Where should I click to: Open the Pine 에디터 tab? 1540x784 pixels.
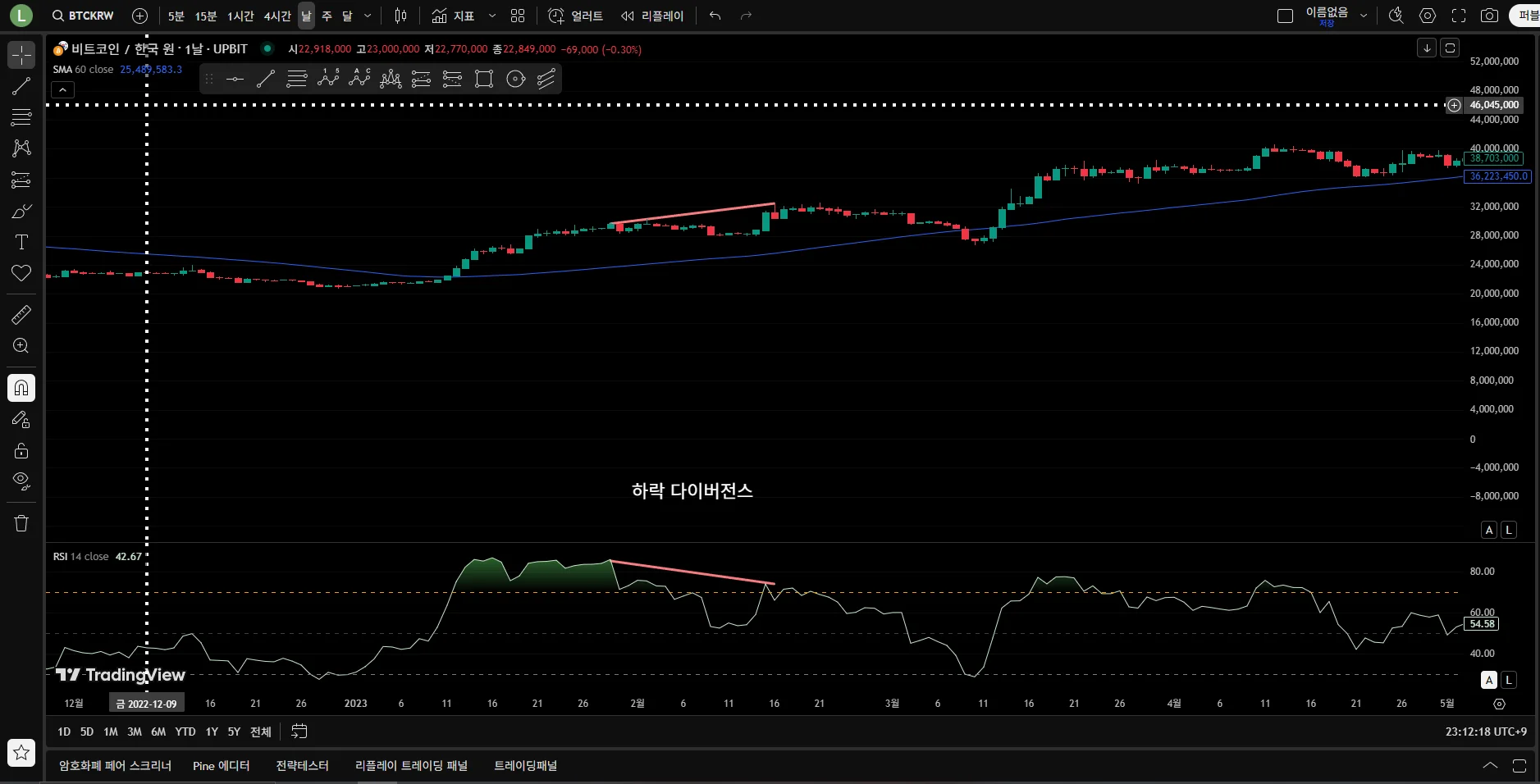pos(221,766)
